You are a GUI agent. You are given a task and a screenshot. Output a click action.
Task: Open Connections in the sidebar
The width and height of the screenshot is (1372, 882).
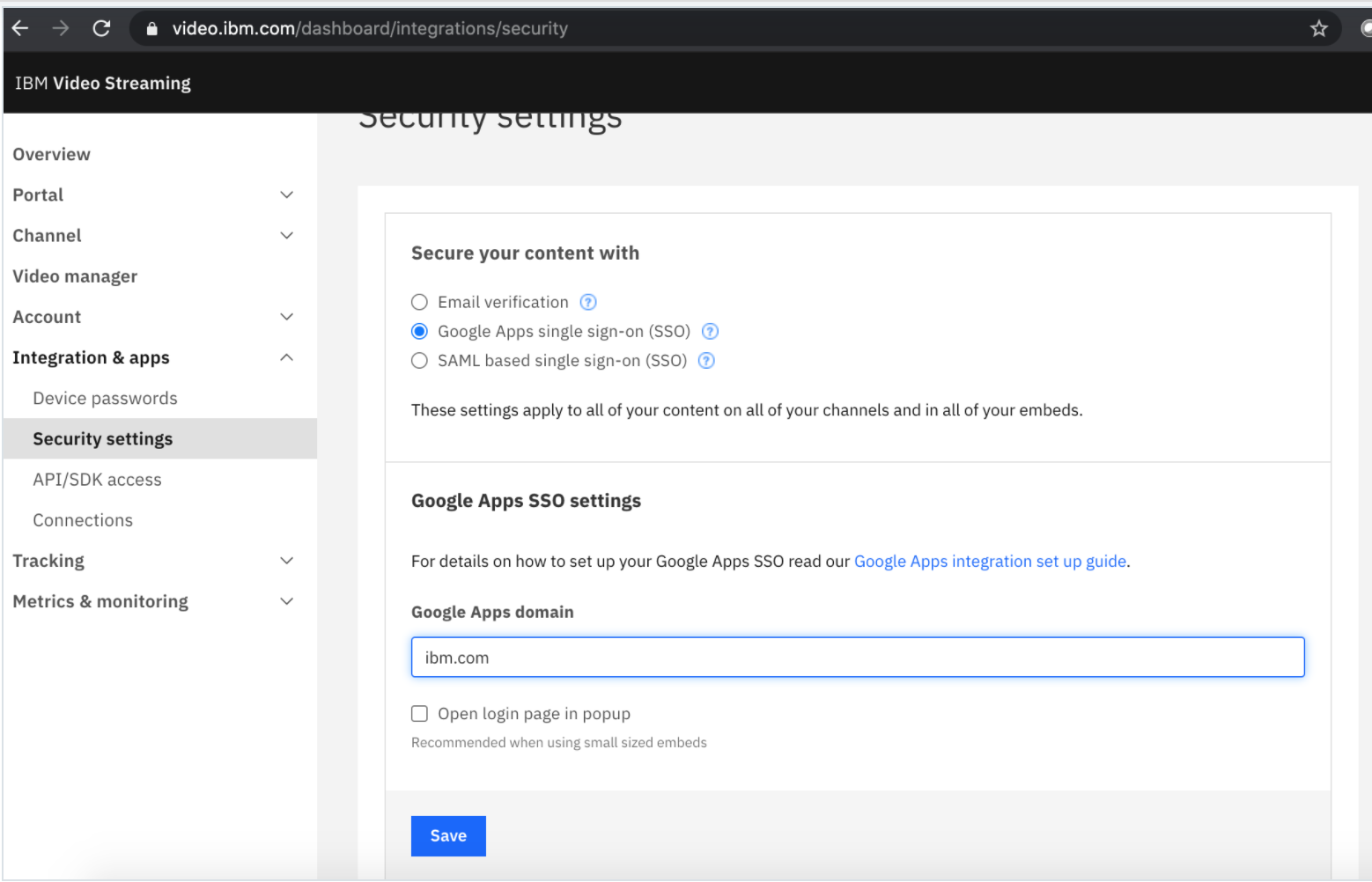(x=83, y=520)
